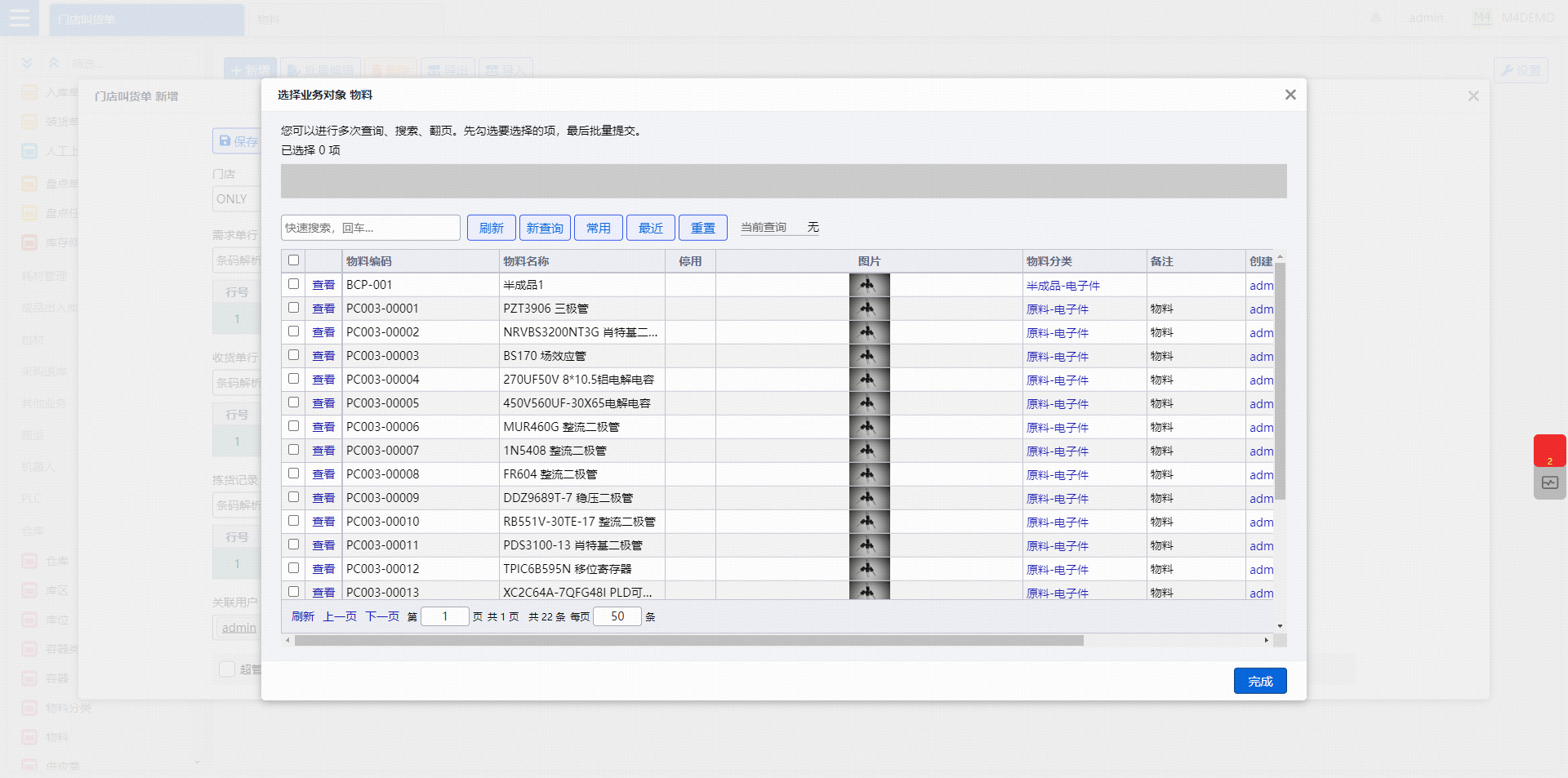The height and width of the screenshot is (778, 1568).
Task: Open the hamburger menu icon
Action: [20, 18]
